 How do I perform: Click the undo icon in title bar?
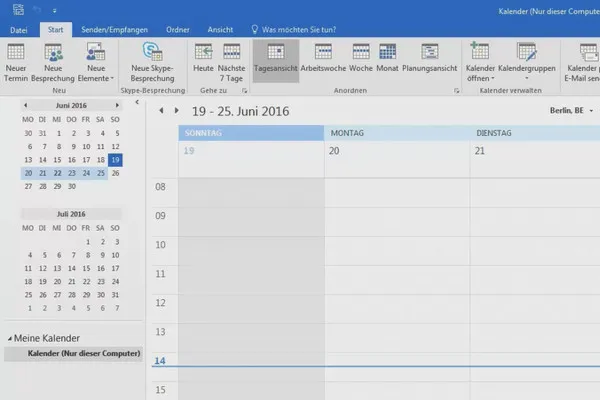pyautogui.click(x=37, y=10)
